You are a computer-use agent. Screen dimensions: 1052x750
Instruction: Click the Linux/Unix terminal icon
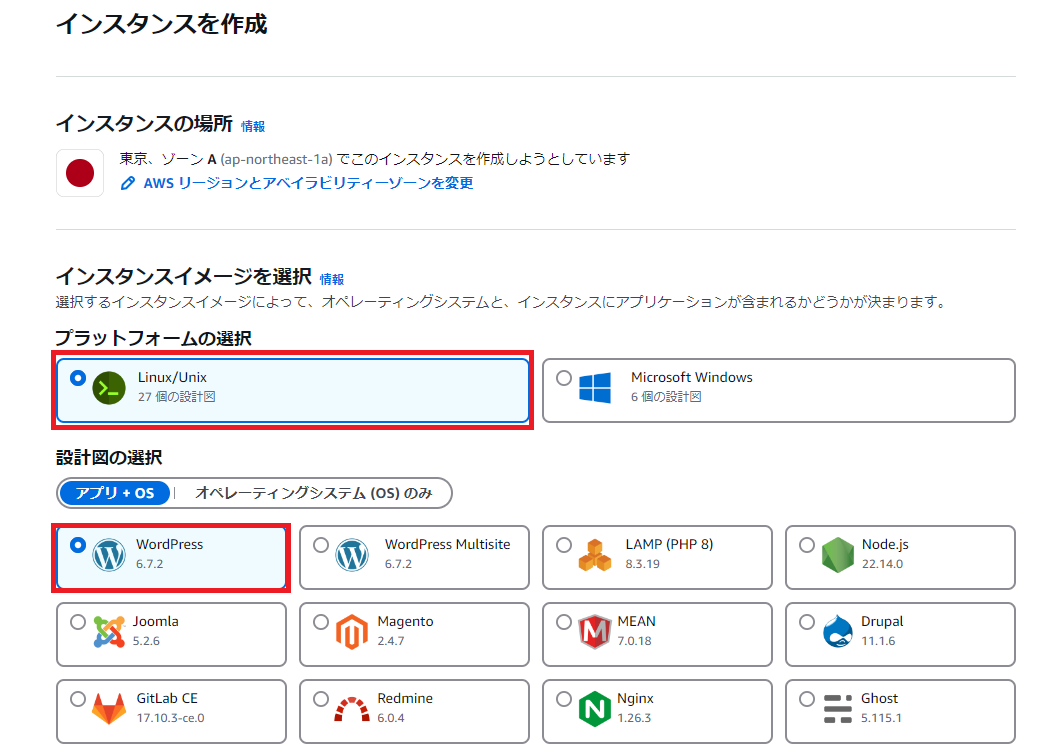pos(109,388)
